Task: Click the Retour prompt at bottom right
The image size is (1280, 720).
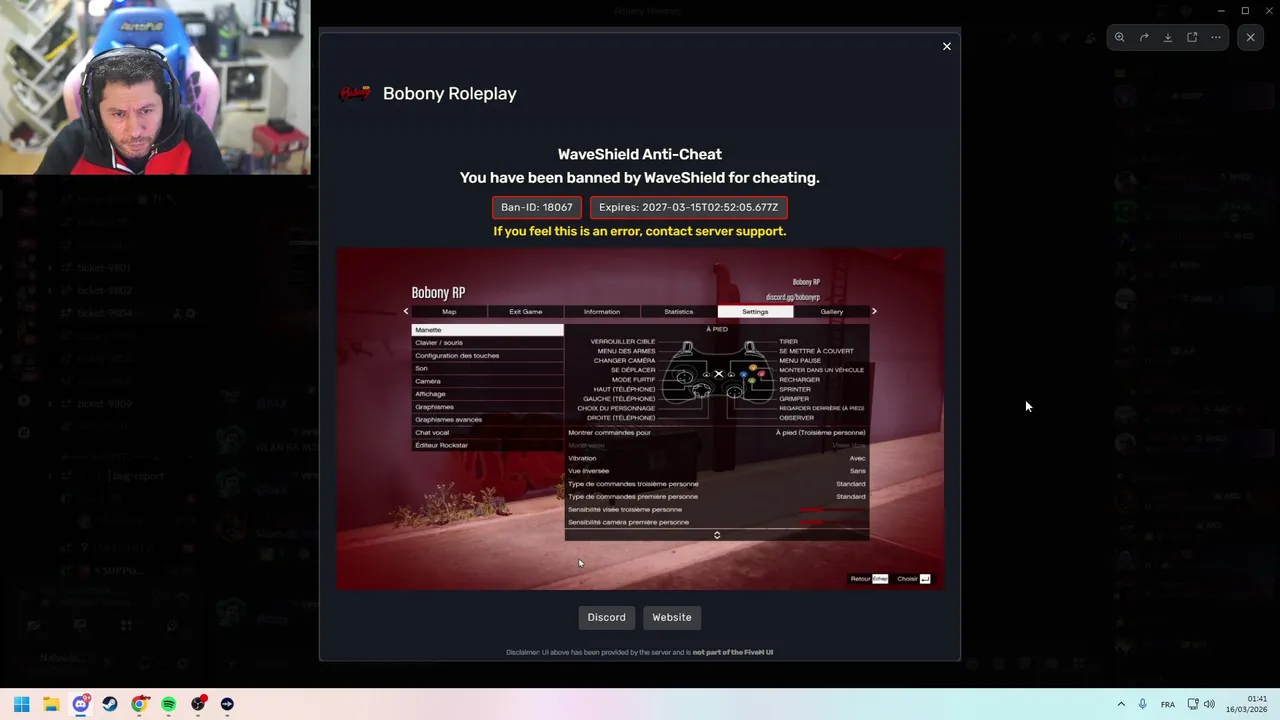Action: click(x=869, y=579)
